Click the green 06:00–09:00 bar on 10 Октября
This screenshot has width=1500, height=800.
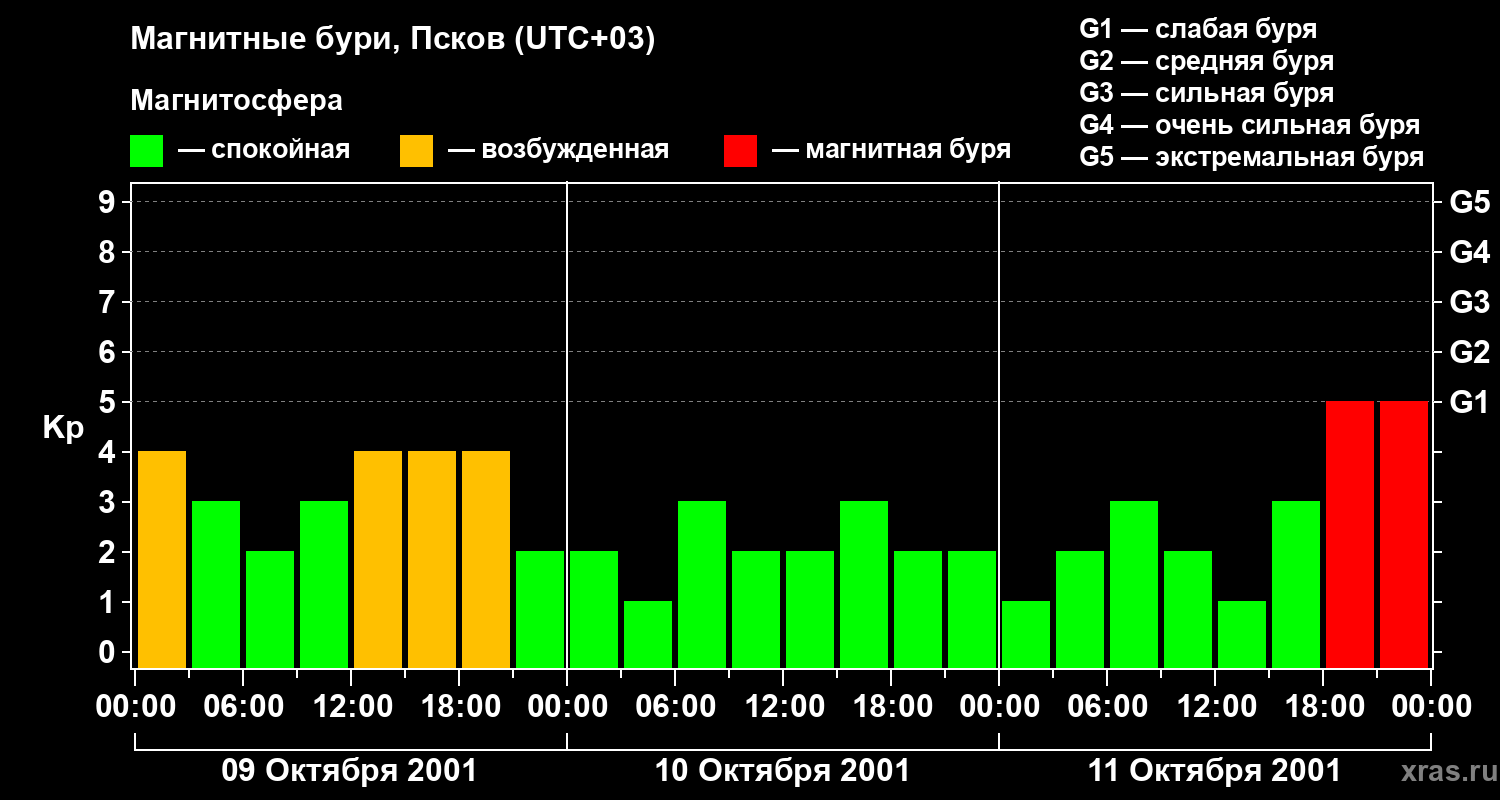[x=702, y=584]
